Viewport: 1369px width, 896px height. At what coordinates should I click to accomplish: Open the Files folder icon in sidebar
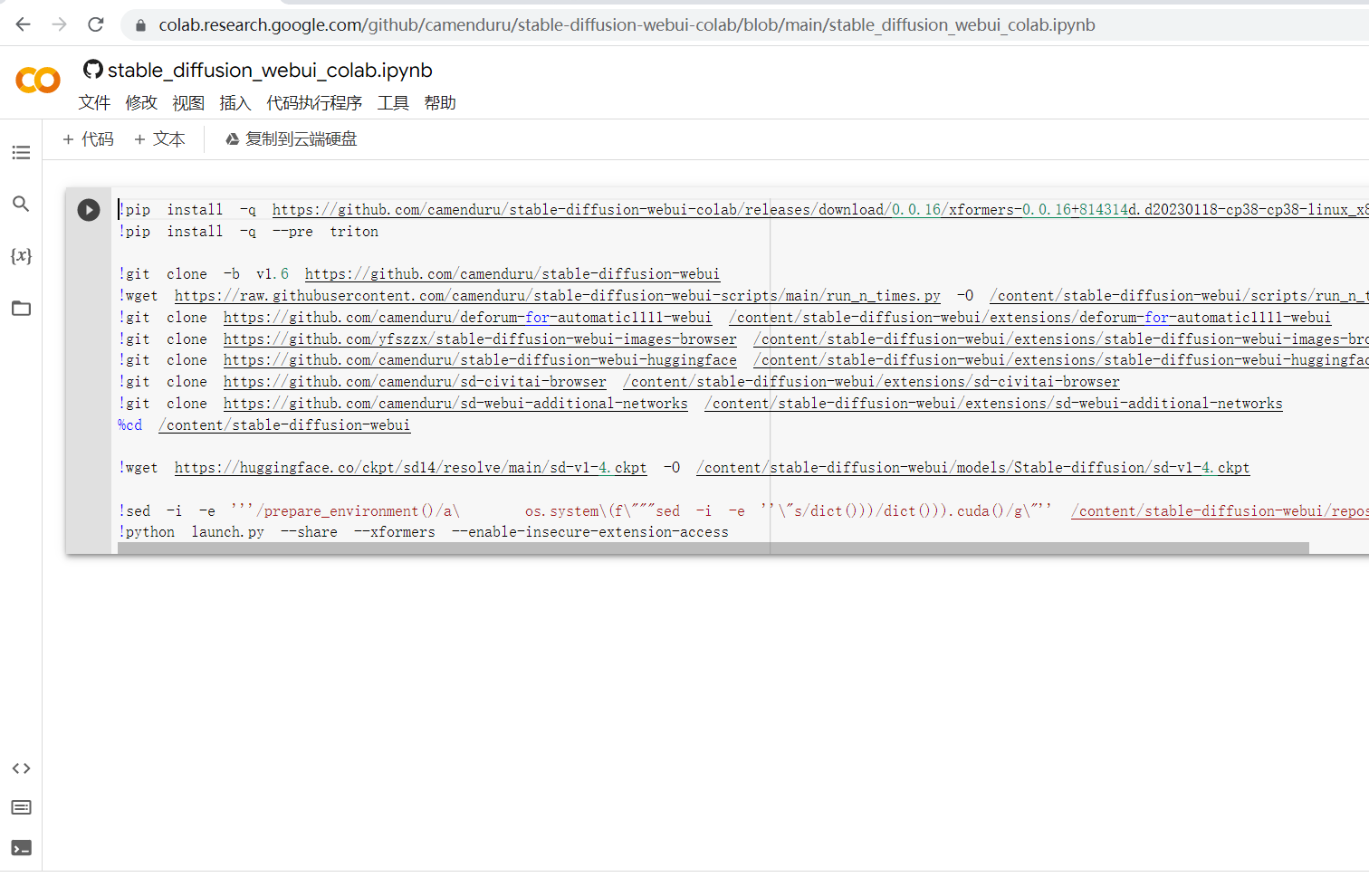click(21, 309)
